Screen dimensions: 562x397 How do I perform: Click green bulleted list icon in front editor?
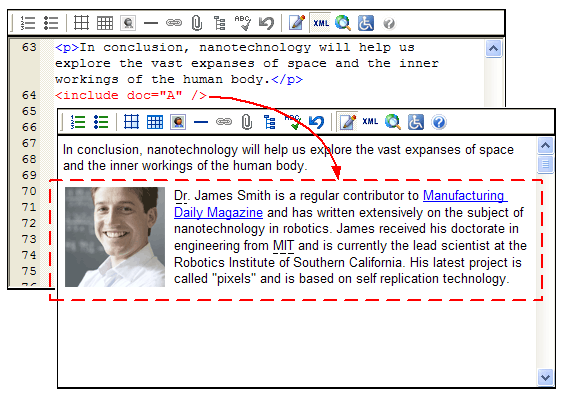pos(101,122)
